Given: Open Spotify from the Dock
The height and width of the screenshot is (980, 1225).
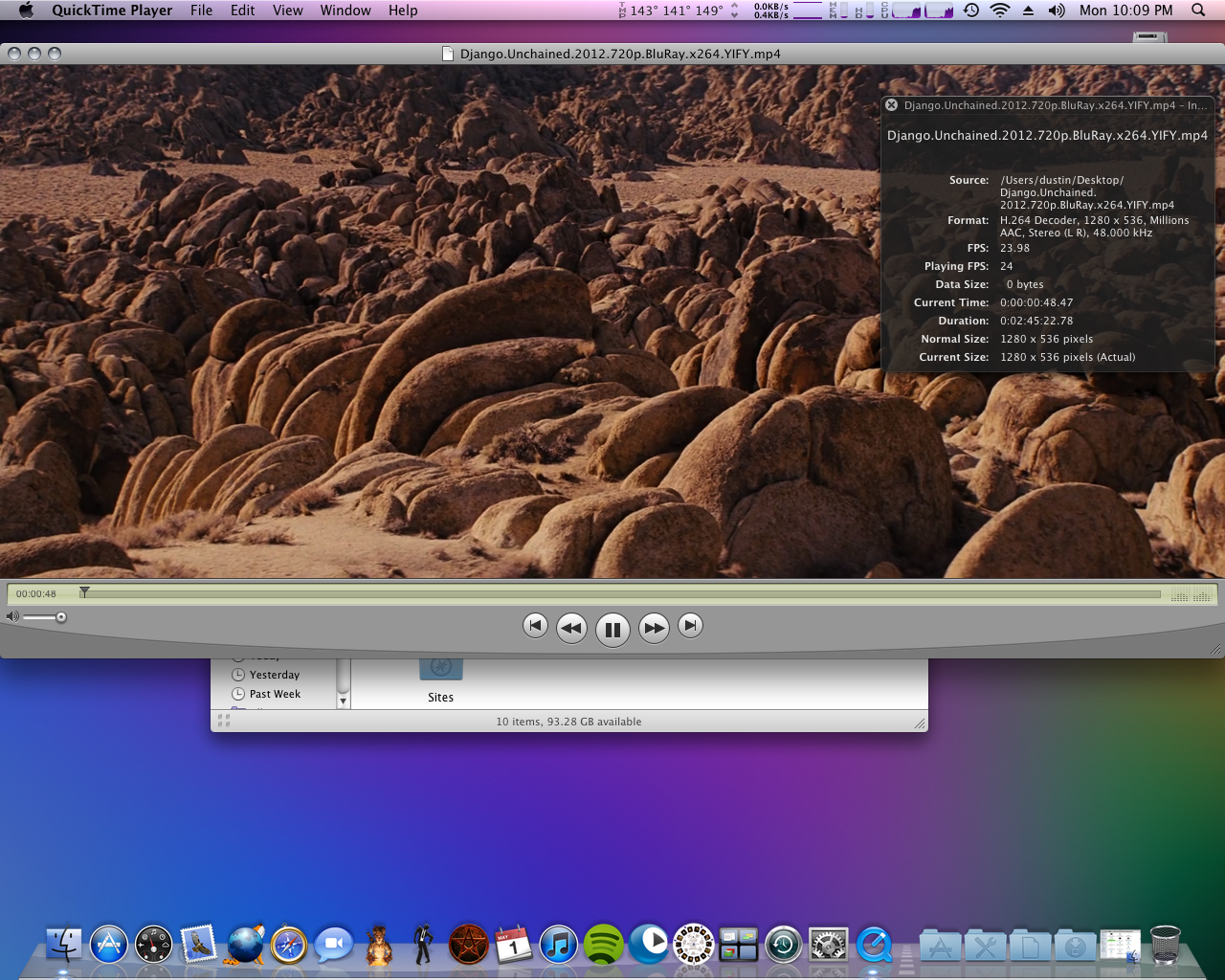Looking at the screenshot, I should (604, 946).
